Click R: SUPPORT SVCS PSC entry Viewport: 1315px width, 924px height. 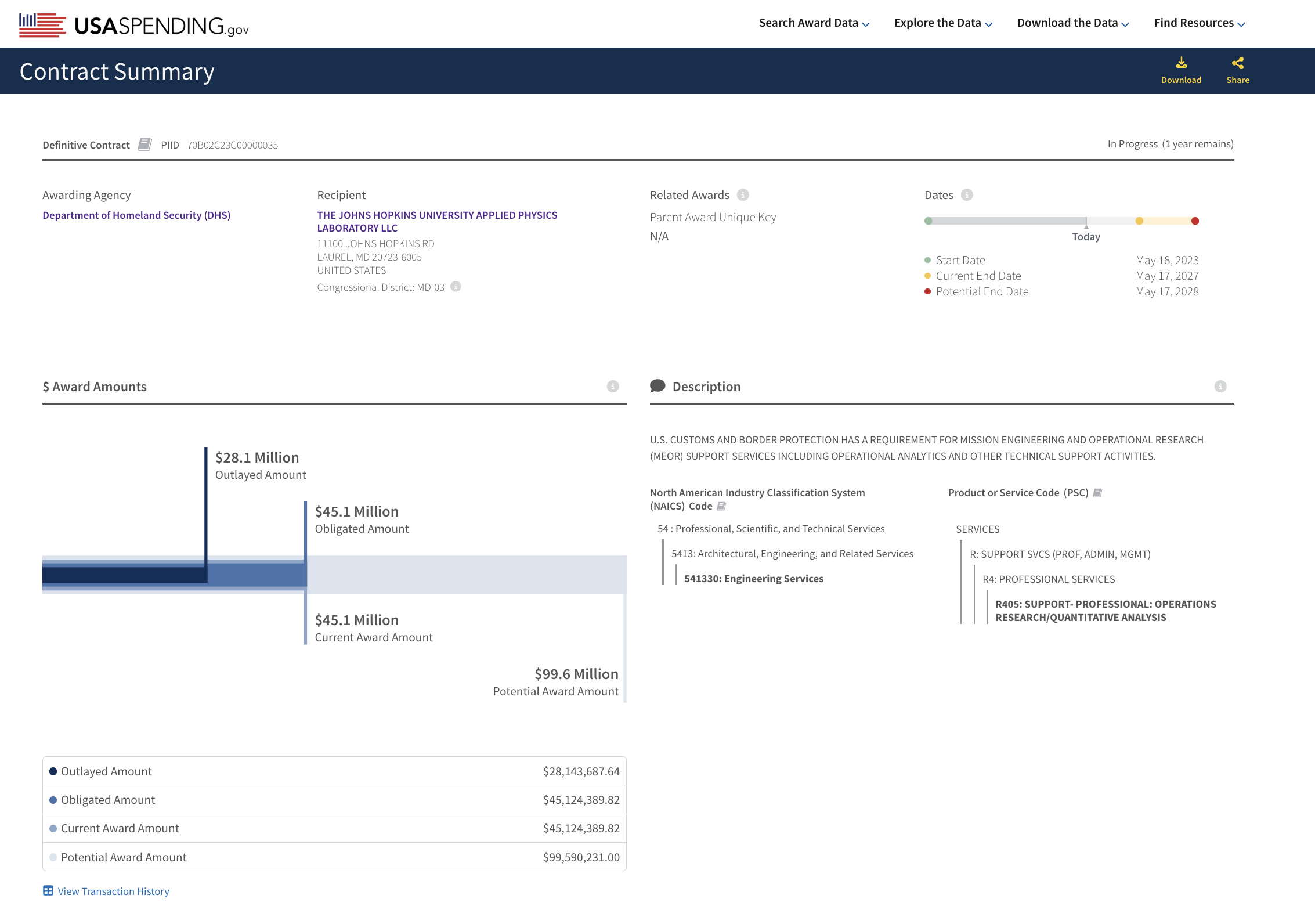tap(1060, 554)
